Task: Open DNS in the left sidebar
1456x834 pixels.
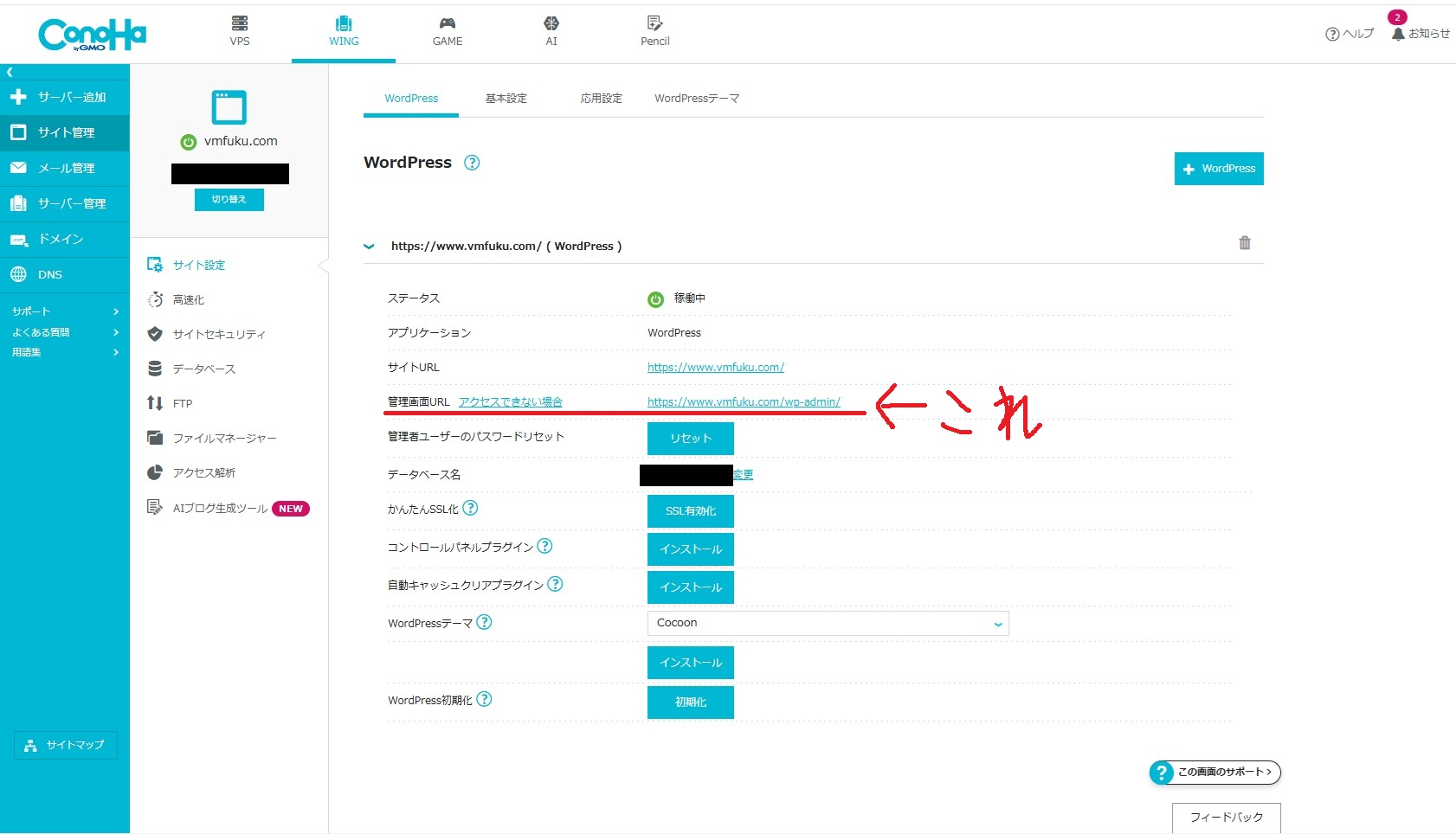Action: tap(65, 274)
